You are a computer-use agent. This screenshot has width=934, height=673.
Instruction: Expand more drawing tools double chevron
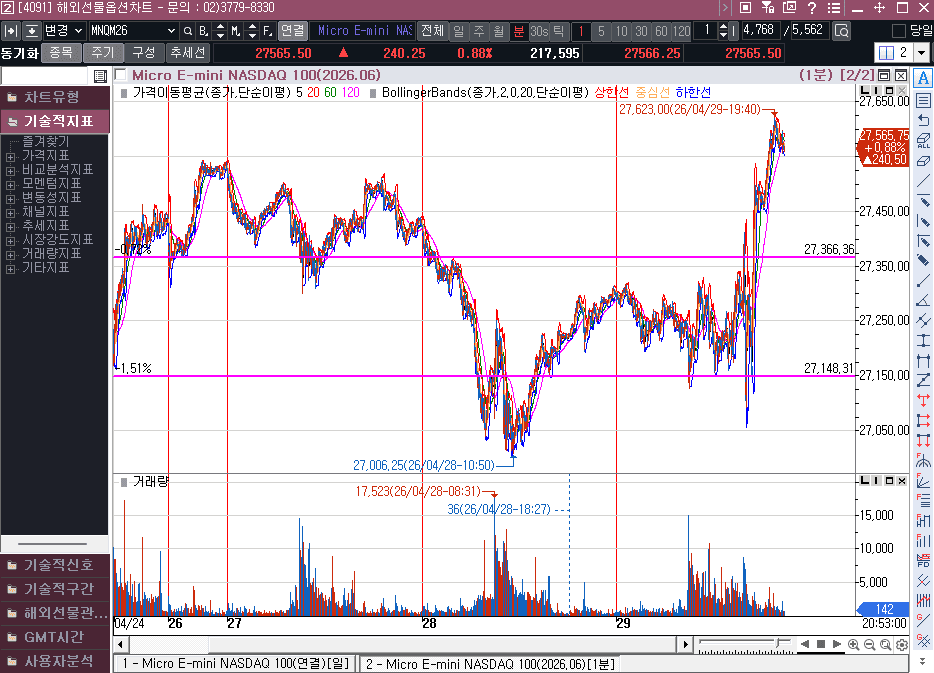coord(923,660)
